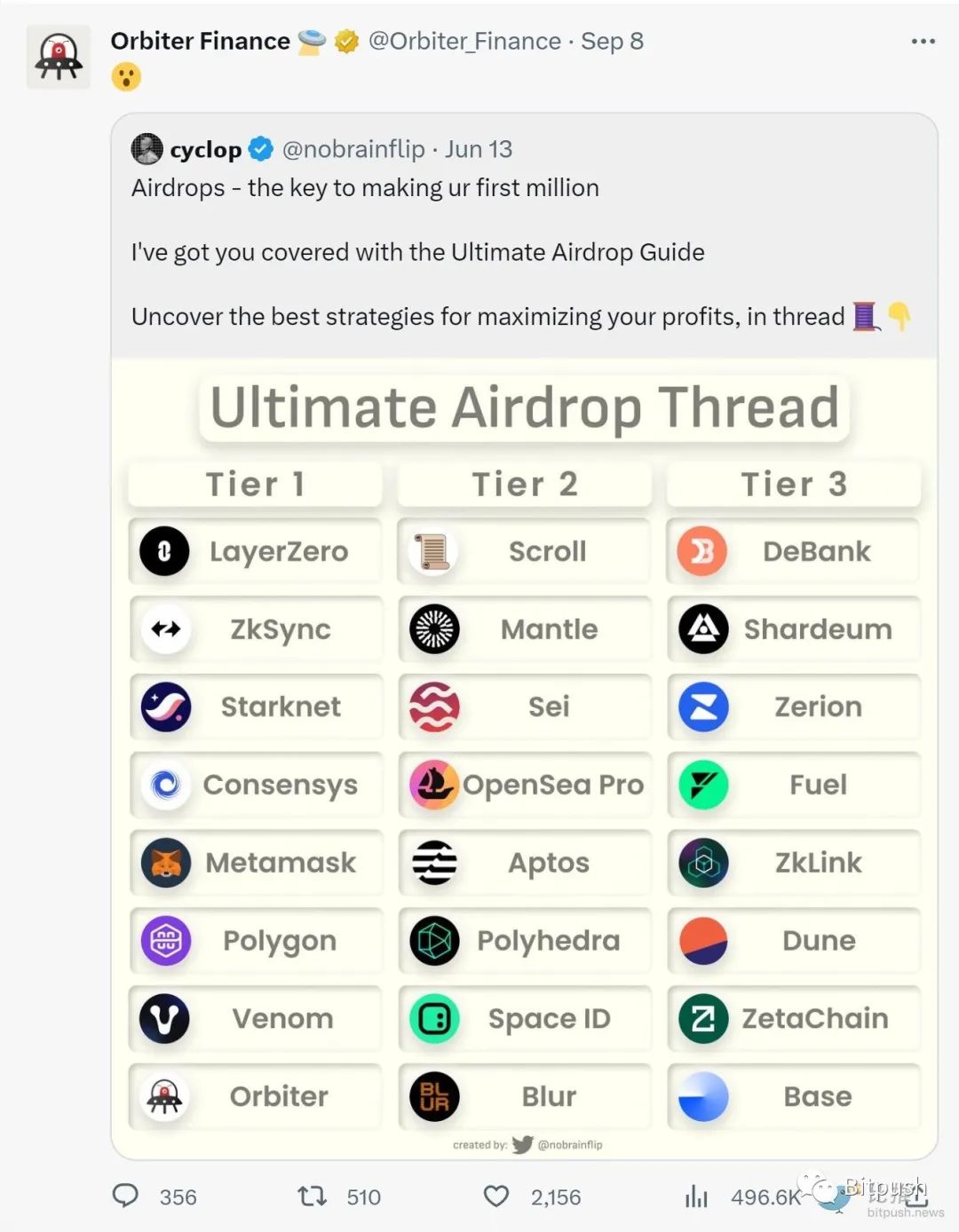Click the Blur icon at the bottom

[x=433, y=1096]
